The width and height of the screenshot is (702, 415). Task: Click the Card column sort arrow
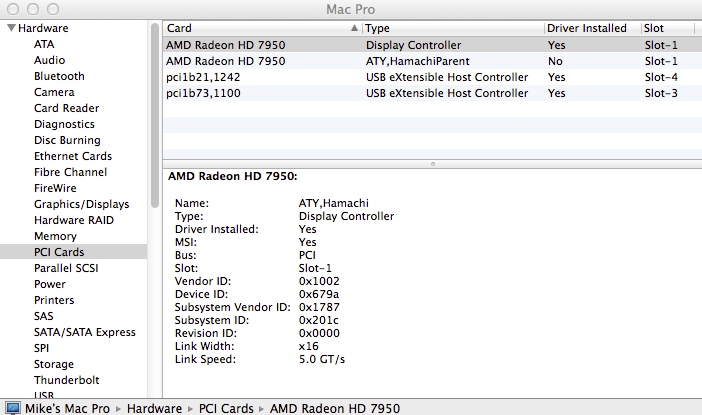[x=354, y=28]
